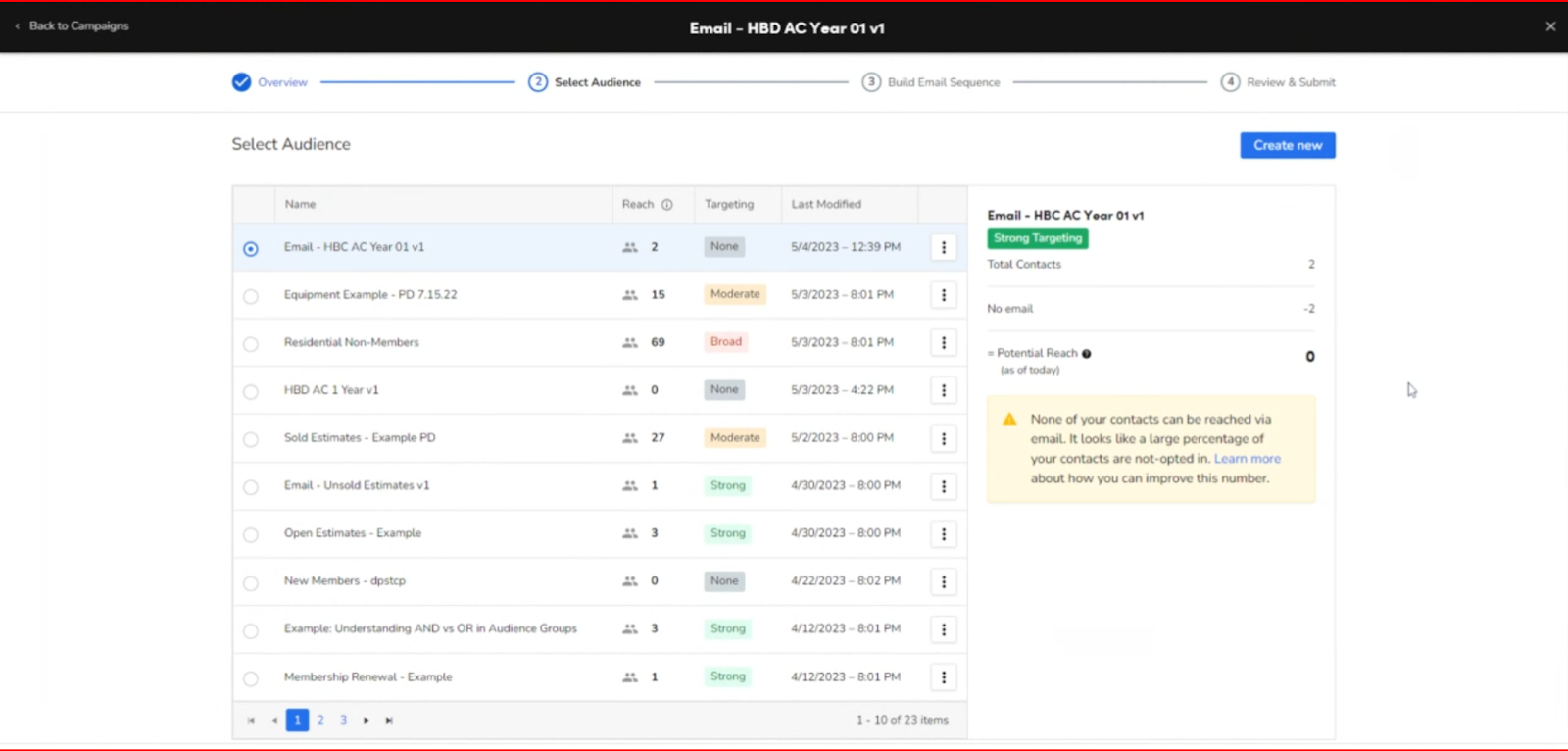
Task: Select the HBD AC 1 Year v1 radio button
Action: pos(251,392)
